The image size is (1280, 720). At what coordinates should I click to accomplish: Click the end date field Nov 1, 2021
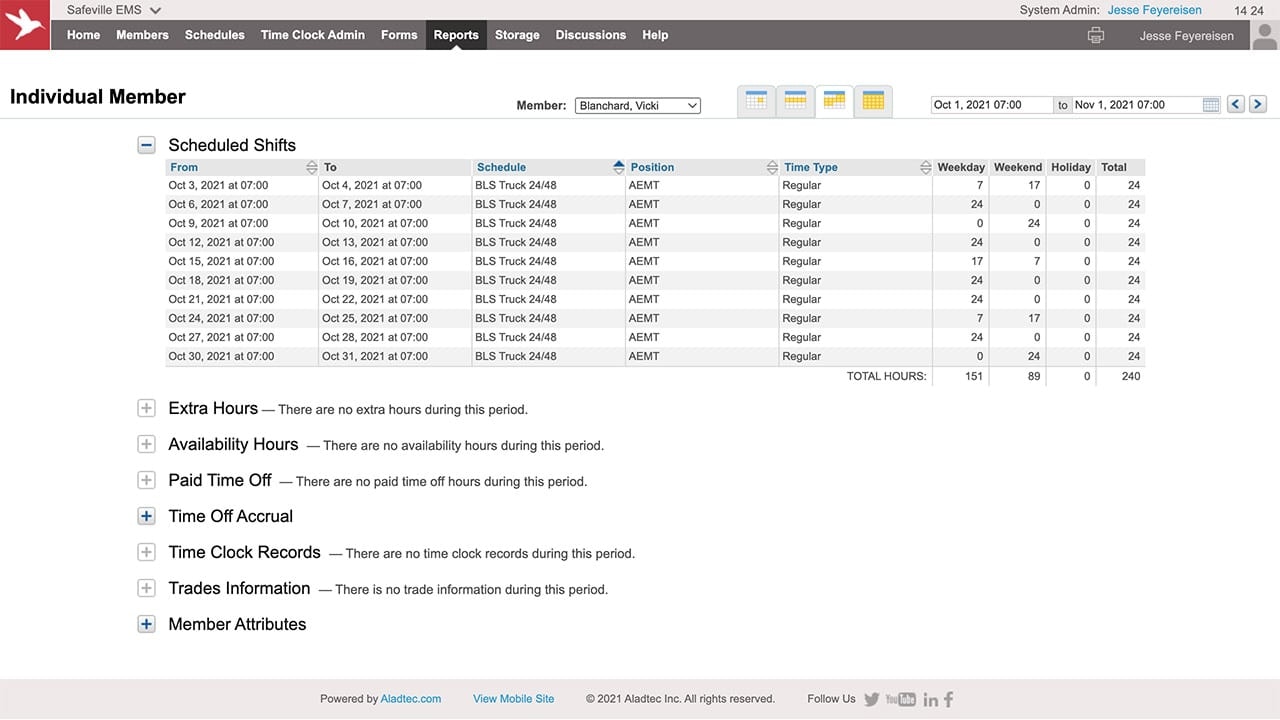pyautogui.click(x=1137, y=105)
